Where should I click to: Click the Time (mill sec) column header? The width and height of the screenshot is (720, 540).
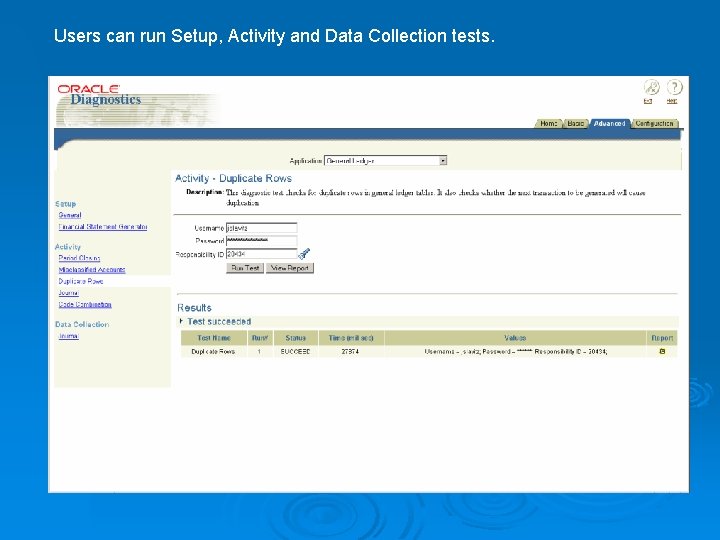click(x=351, y=338)
